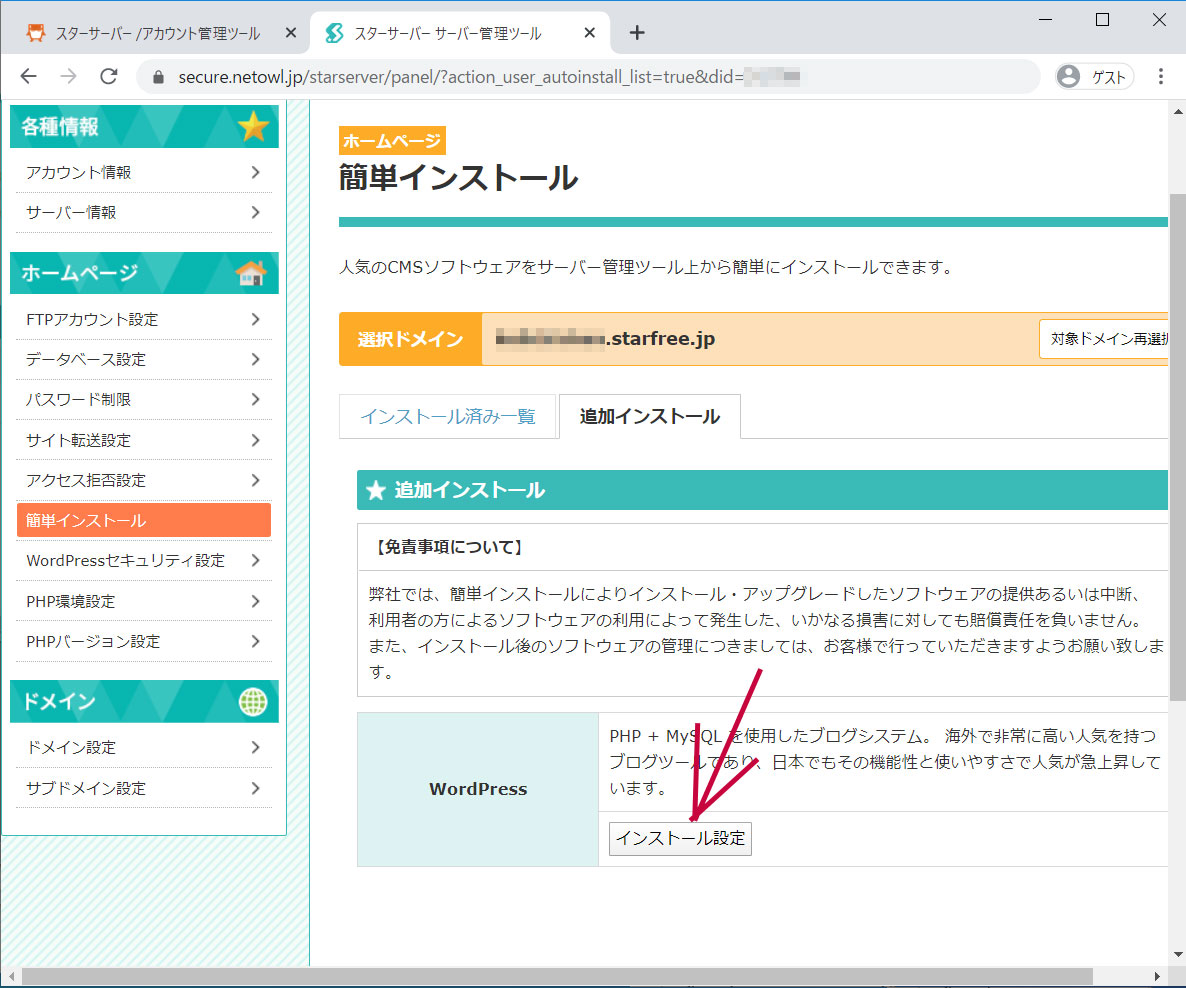Switch to スターサーバー アカウント管理ツール tab
Image resolution: width=1186 pixels, height=988 pixels.
click(157, 33)
